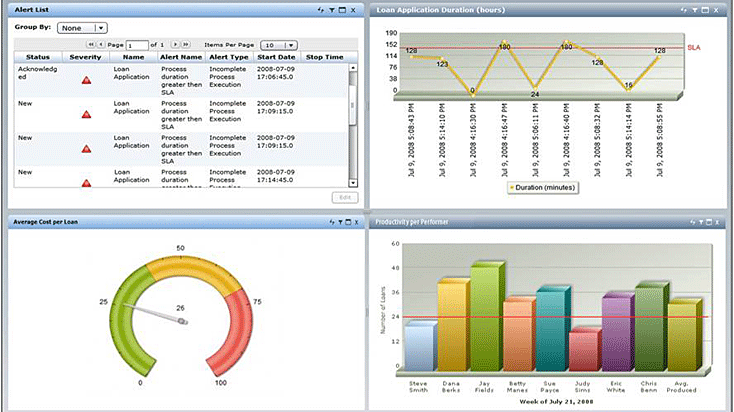Jump to the last page of alerts

185,45
